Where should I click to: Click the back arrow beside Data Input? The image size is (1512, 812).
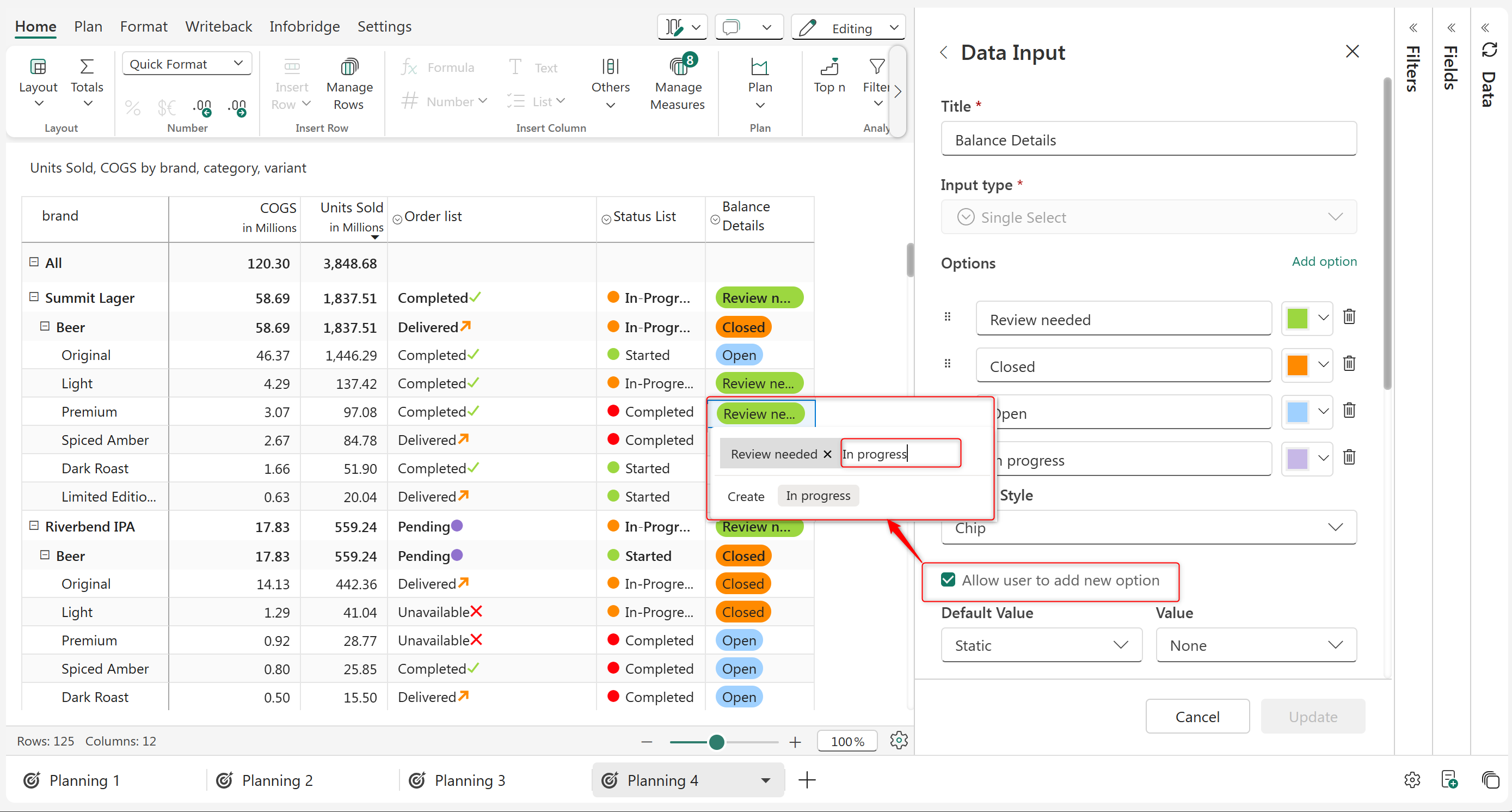tap(944, 53)
